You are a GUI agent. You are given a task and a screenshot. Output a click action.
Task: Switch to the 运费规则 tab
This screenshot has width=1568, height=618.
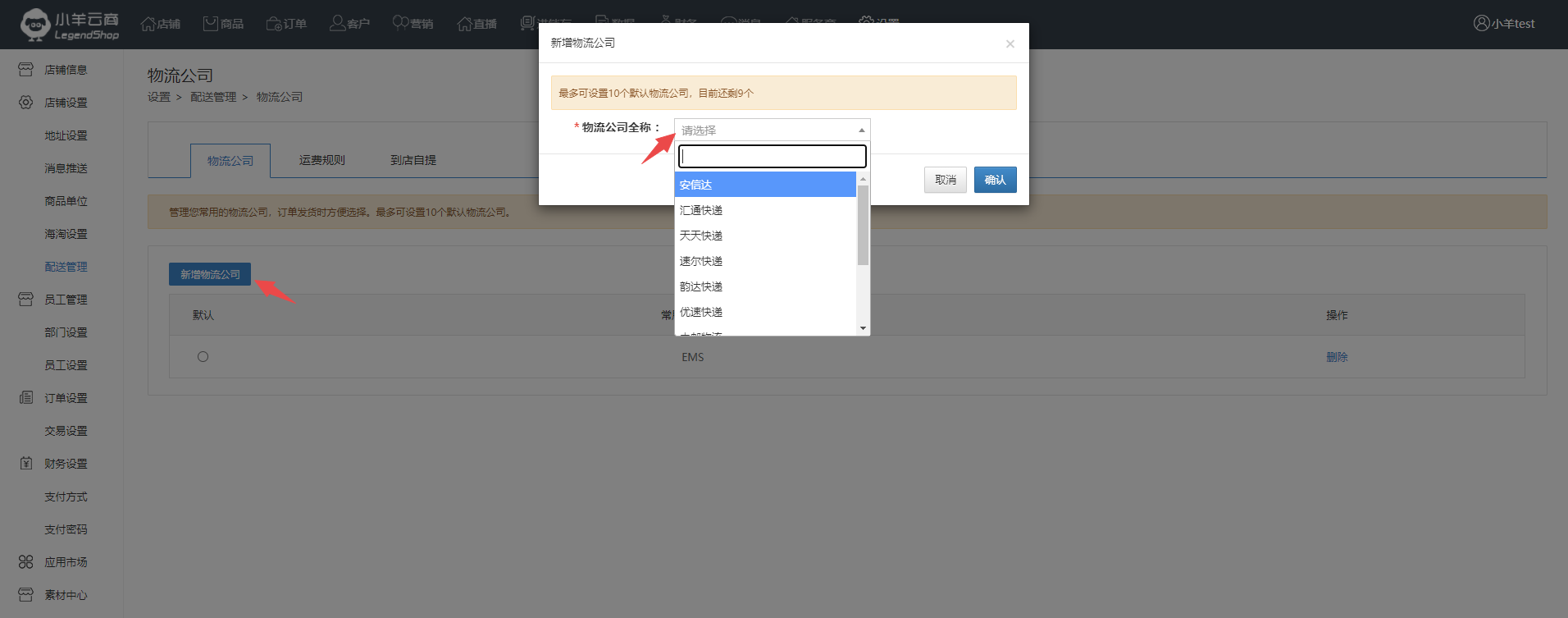321,161
